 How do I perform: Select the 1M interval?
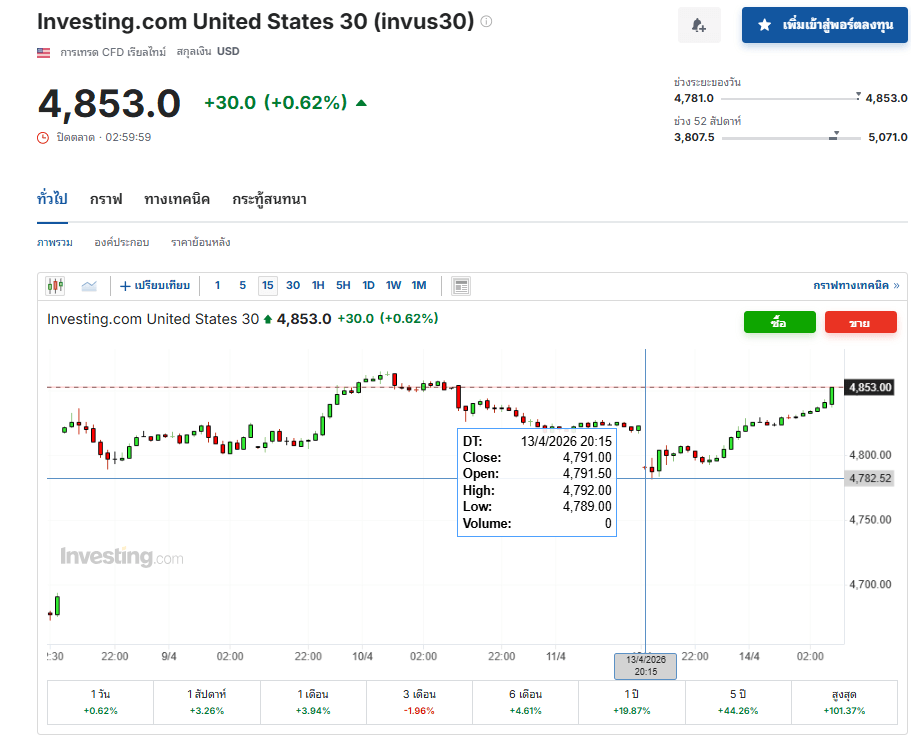pos(419,285)
